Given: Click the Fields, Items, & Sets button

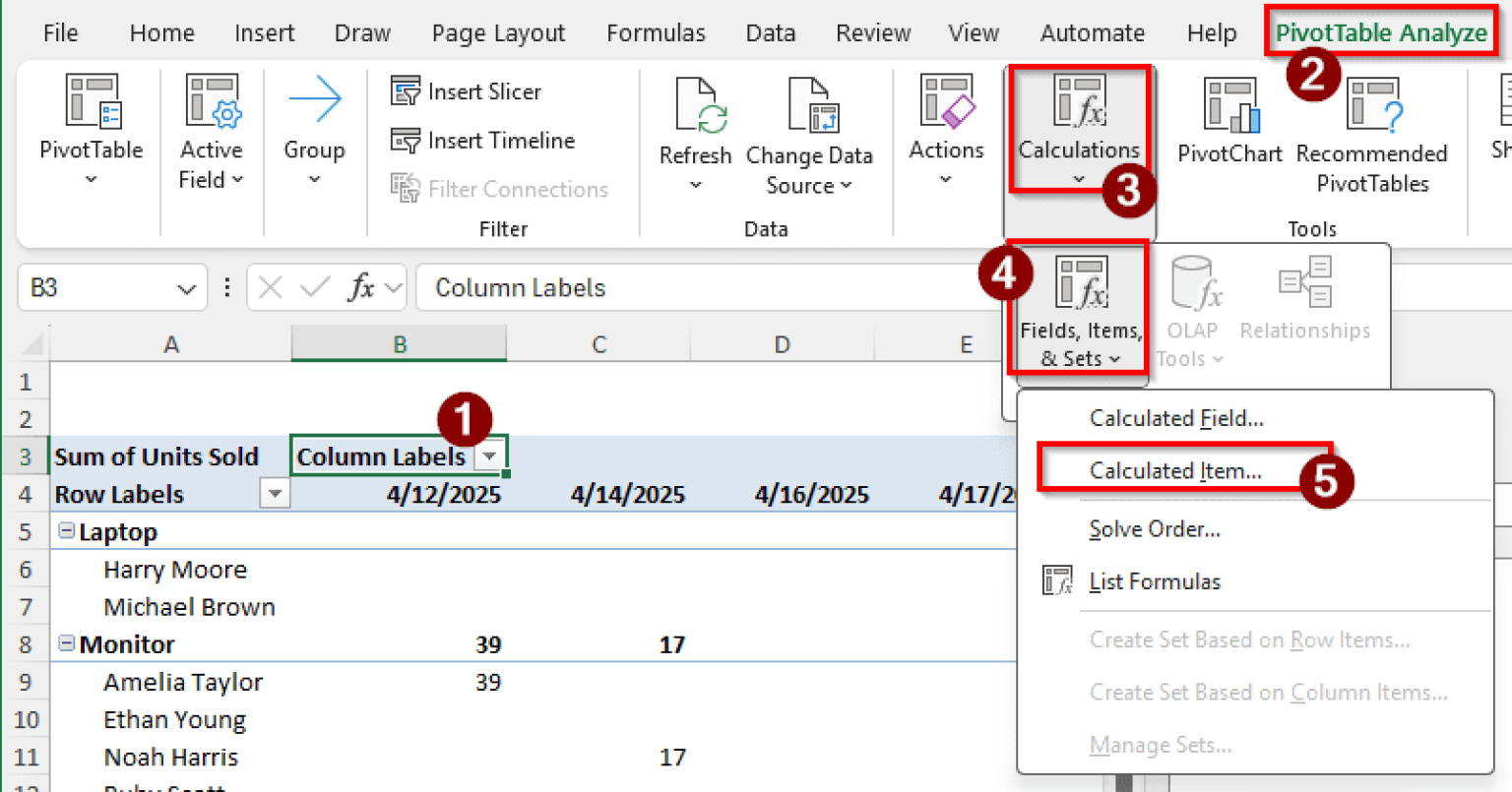Looking at the screenshot, I should 1081,309.
